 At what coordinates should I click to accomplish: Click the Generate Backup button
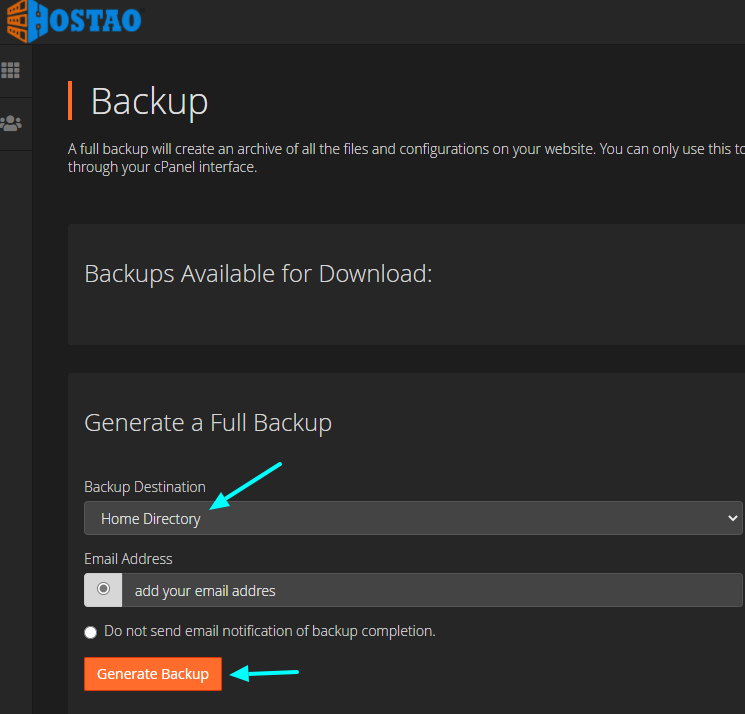pyautogui.click(x=152, y=674)
